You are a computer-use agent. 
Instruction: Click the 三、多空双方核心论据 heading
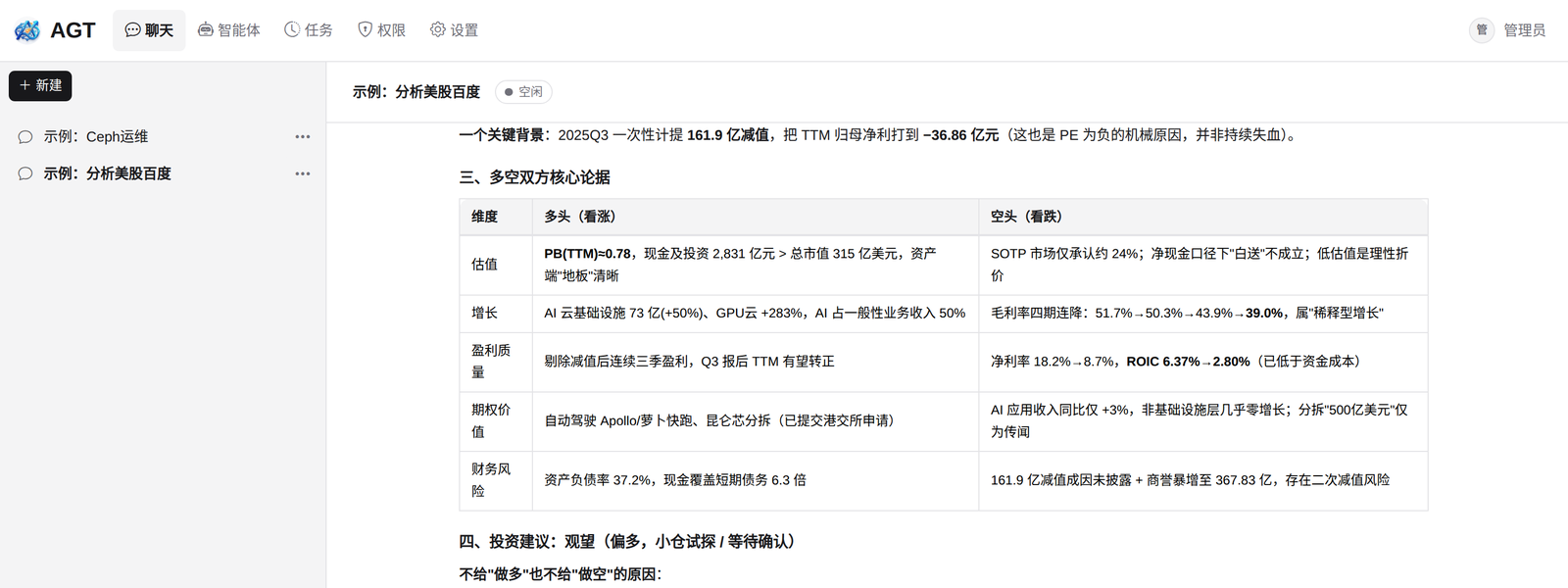coord(535,177)
